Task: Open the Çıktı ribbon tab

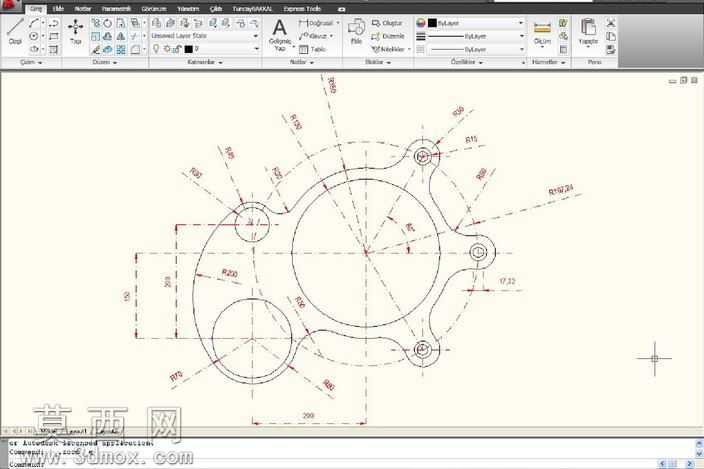Action: pos(216,9)
